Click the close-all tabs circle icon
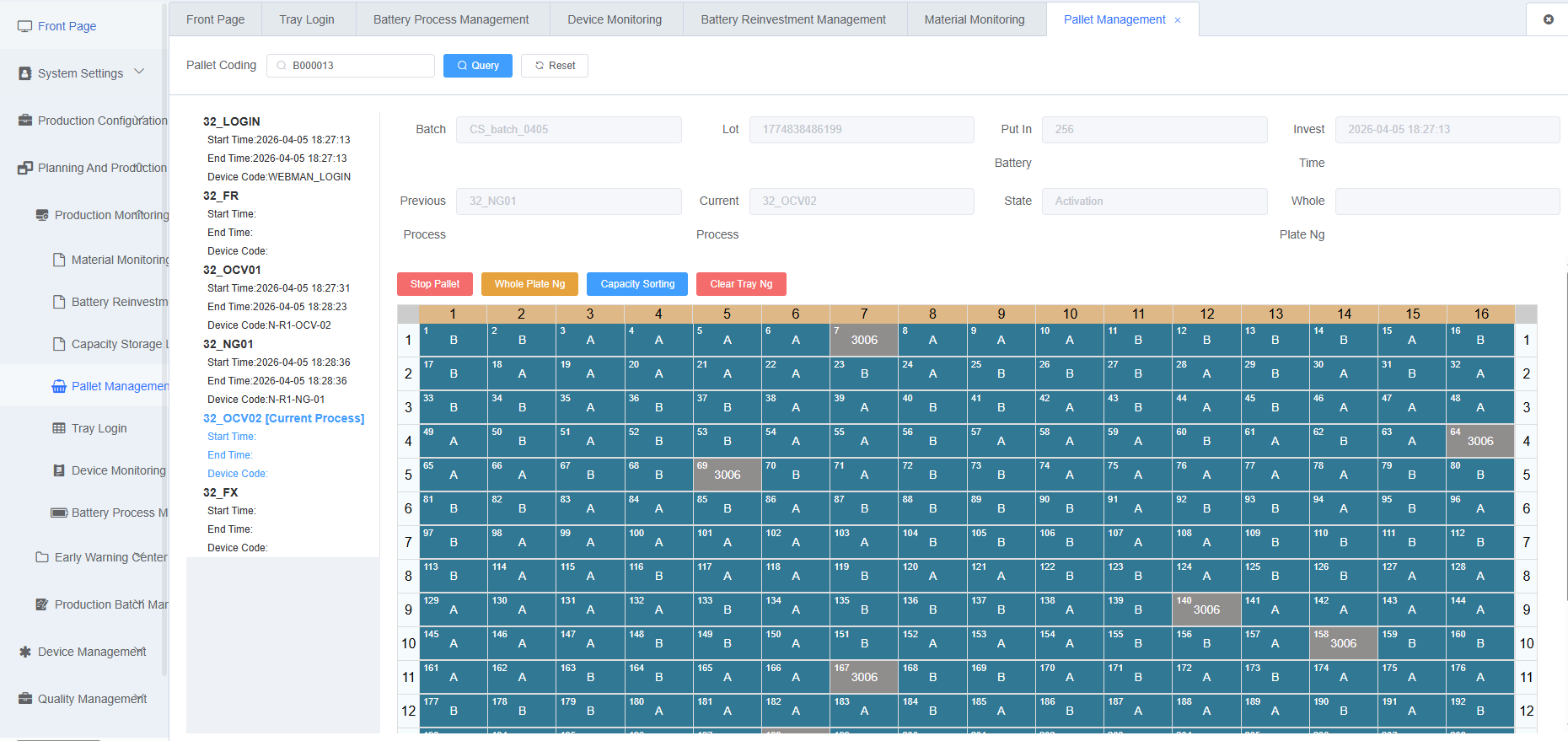The height and width of the screenshot is (741, 1568). (x=1549, y=19)
